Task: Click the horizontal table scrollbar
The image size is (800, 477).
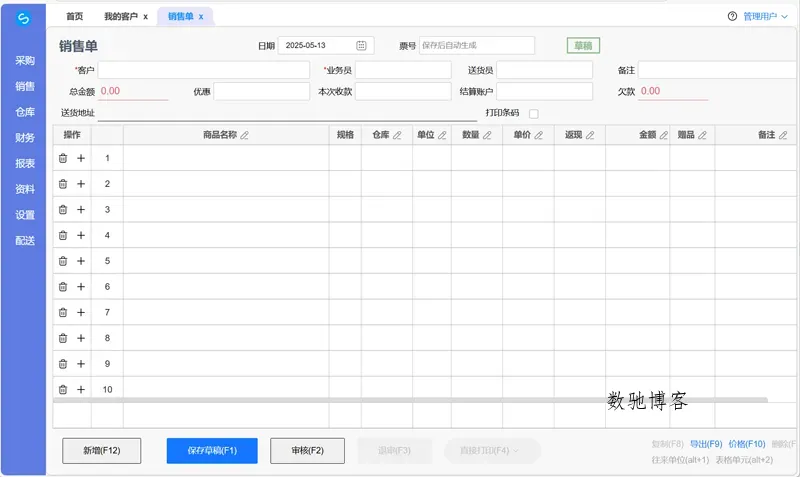Action: [x=410, y=400]
